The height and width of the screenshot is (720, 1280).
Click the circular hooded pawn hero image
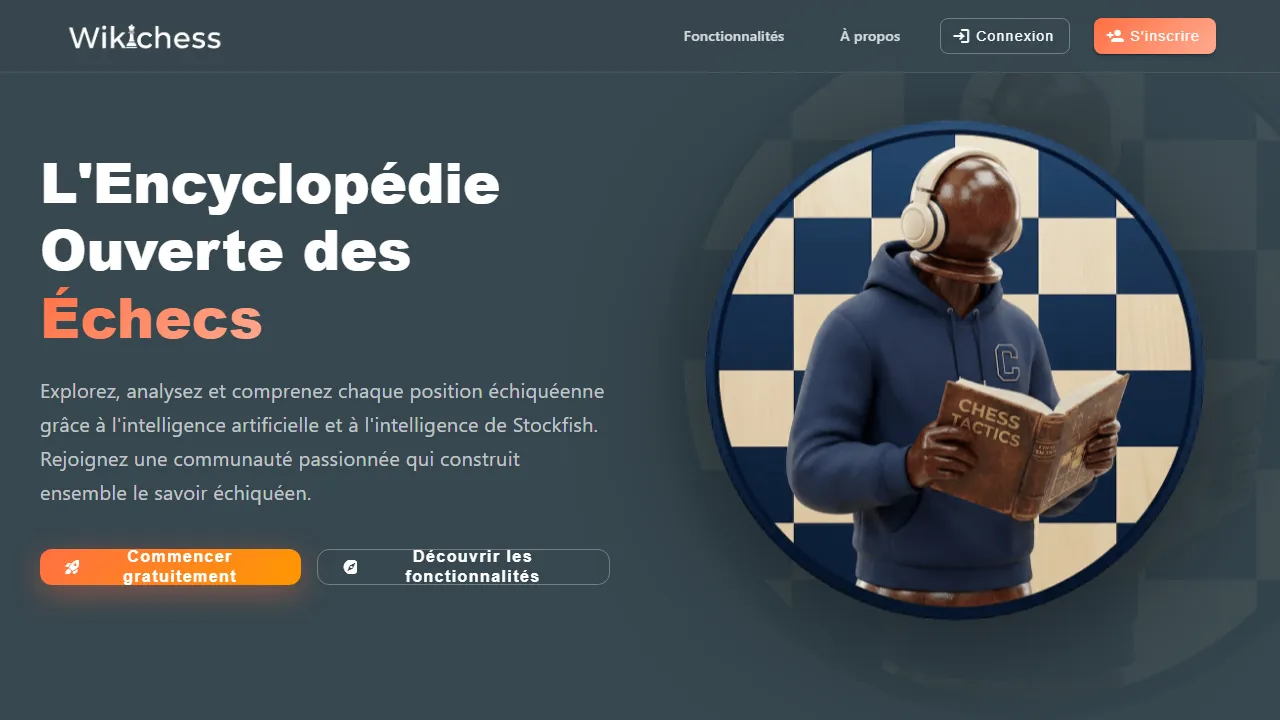pos(955,370)
